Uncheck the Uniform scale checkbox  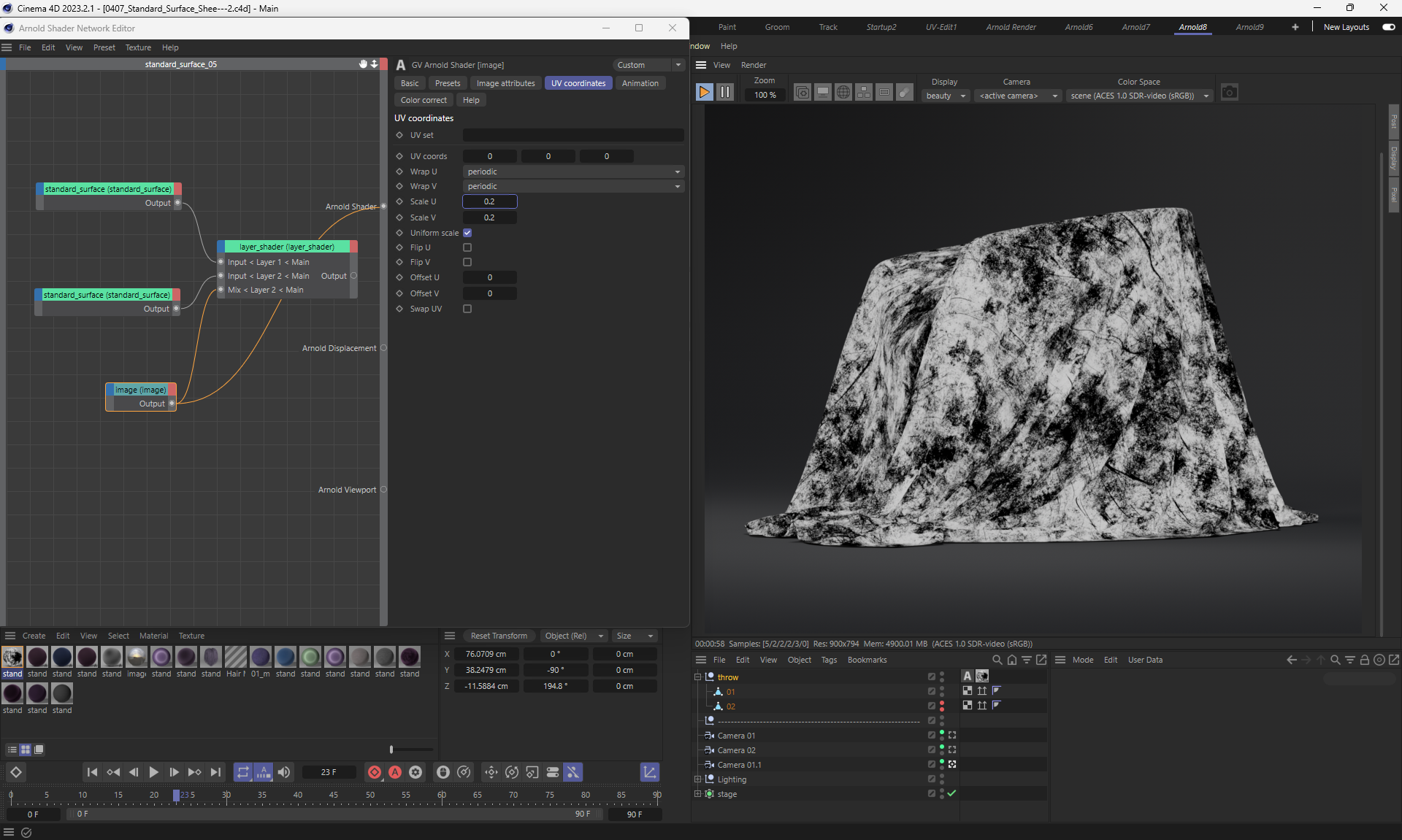pyautogui.click(x=467, y=233)
